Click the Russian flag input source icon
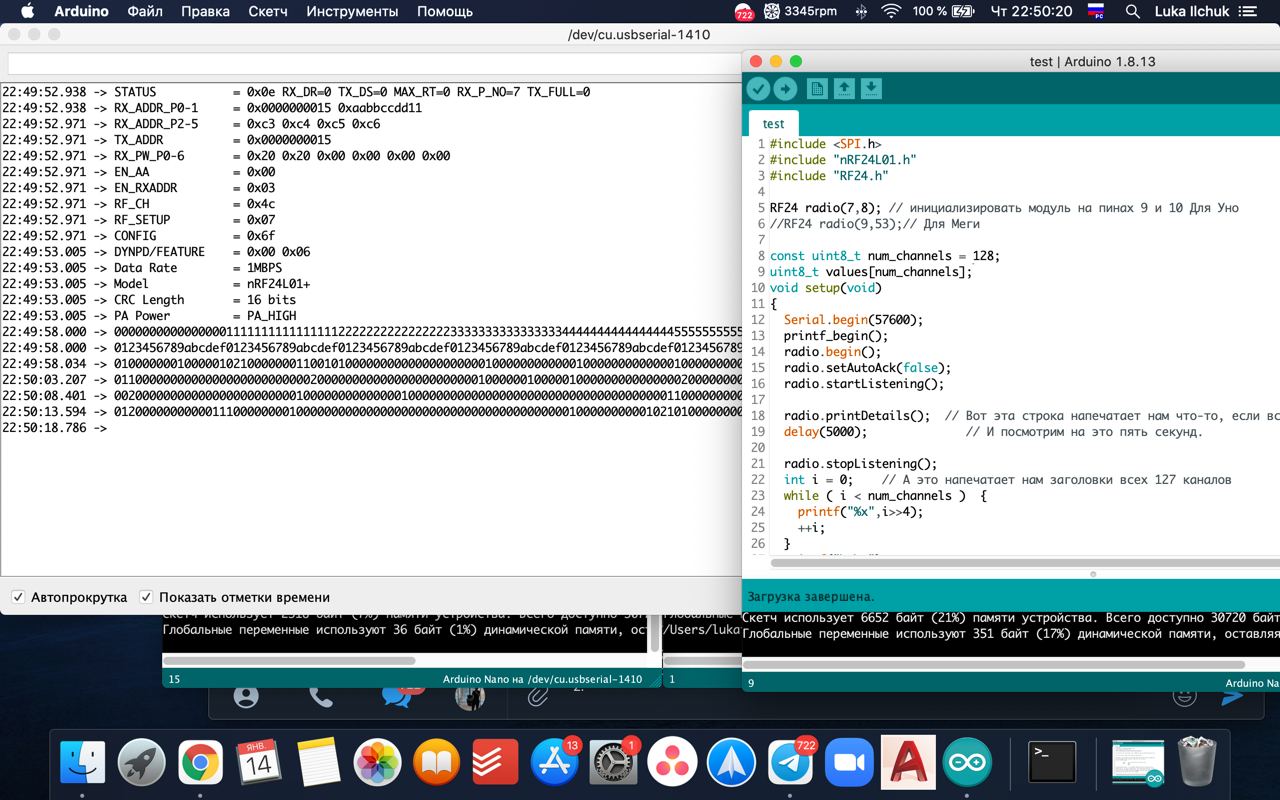 [1095, 12]
